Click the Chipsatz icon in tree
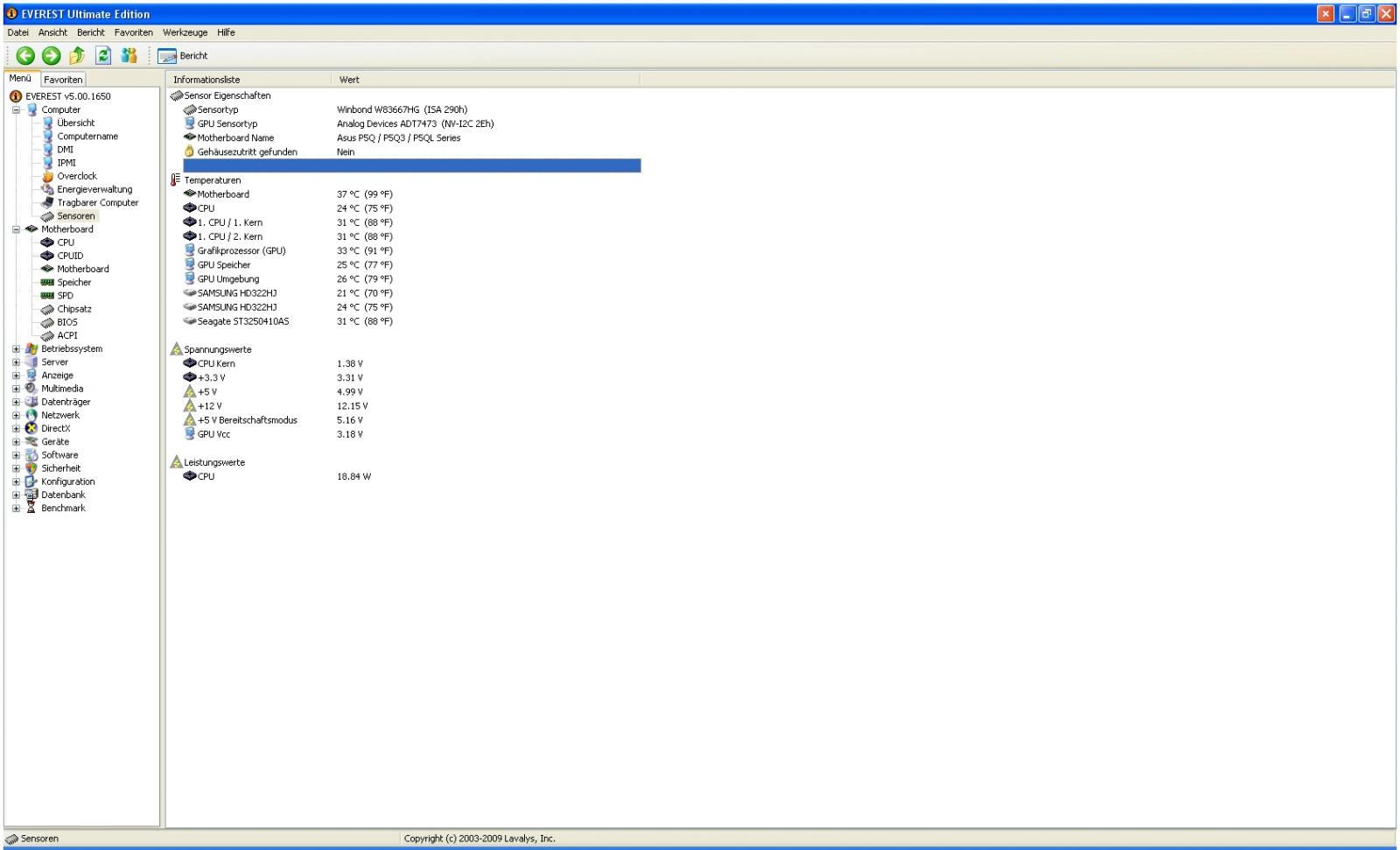1400x850 pixels. 47,309
